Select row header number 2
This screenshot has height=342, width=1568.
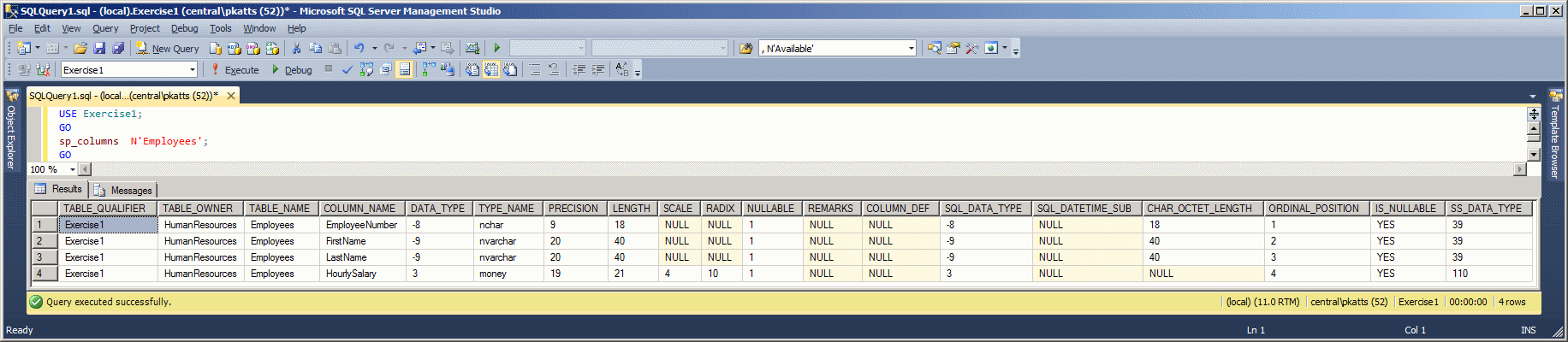click(45, 241)
